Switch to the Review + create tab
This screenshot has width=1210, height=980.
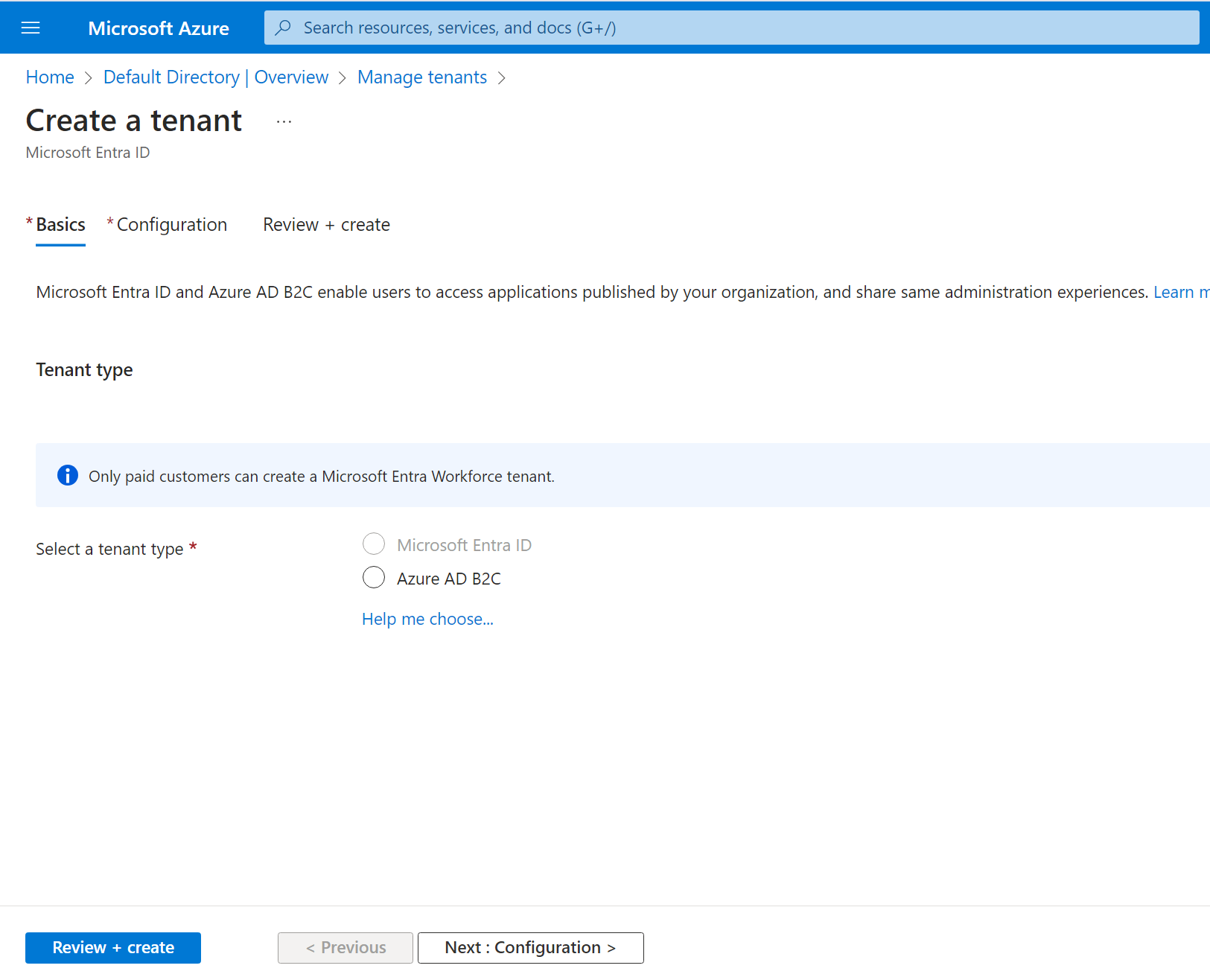(x=326, y=225)
